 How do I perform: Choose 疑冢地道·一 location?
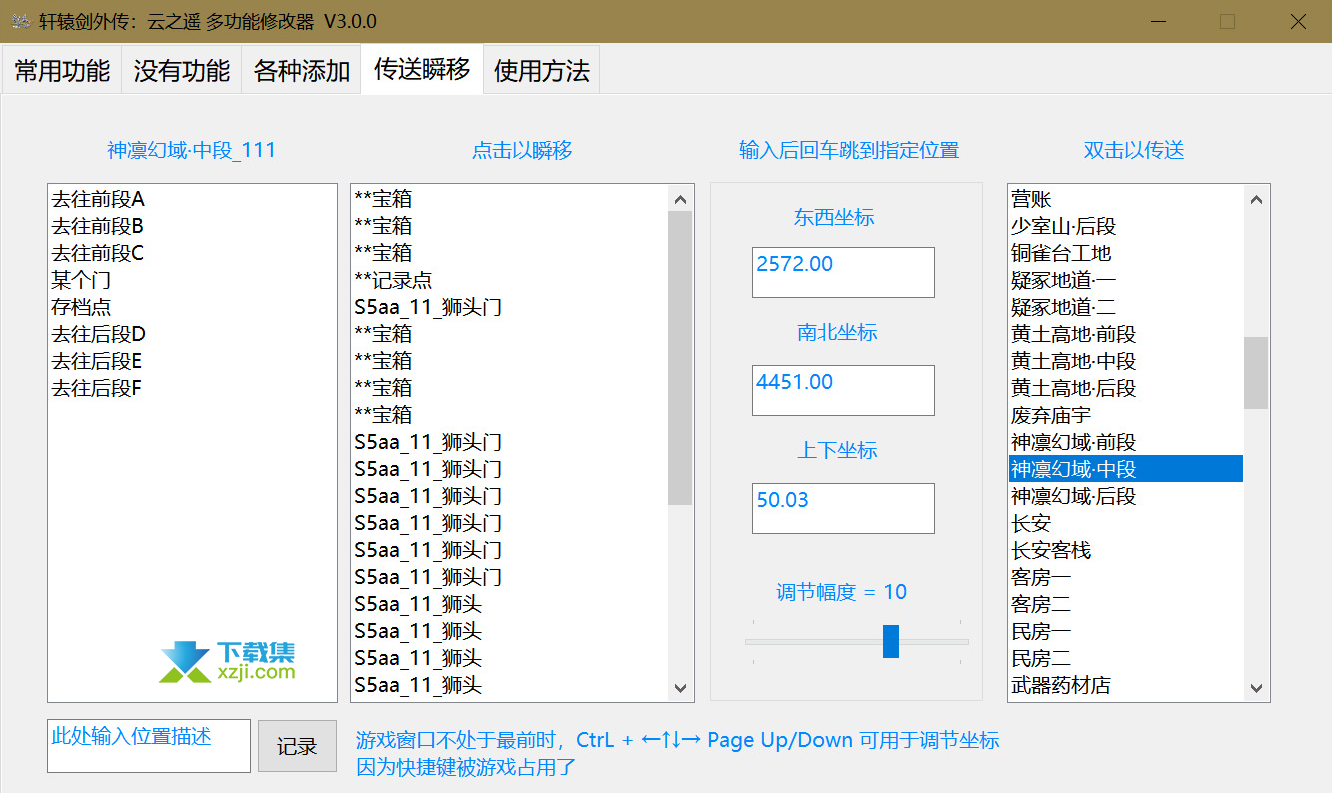[1126, 280]
